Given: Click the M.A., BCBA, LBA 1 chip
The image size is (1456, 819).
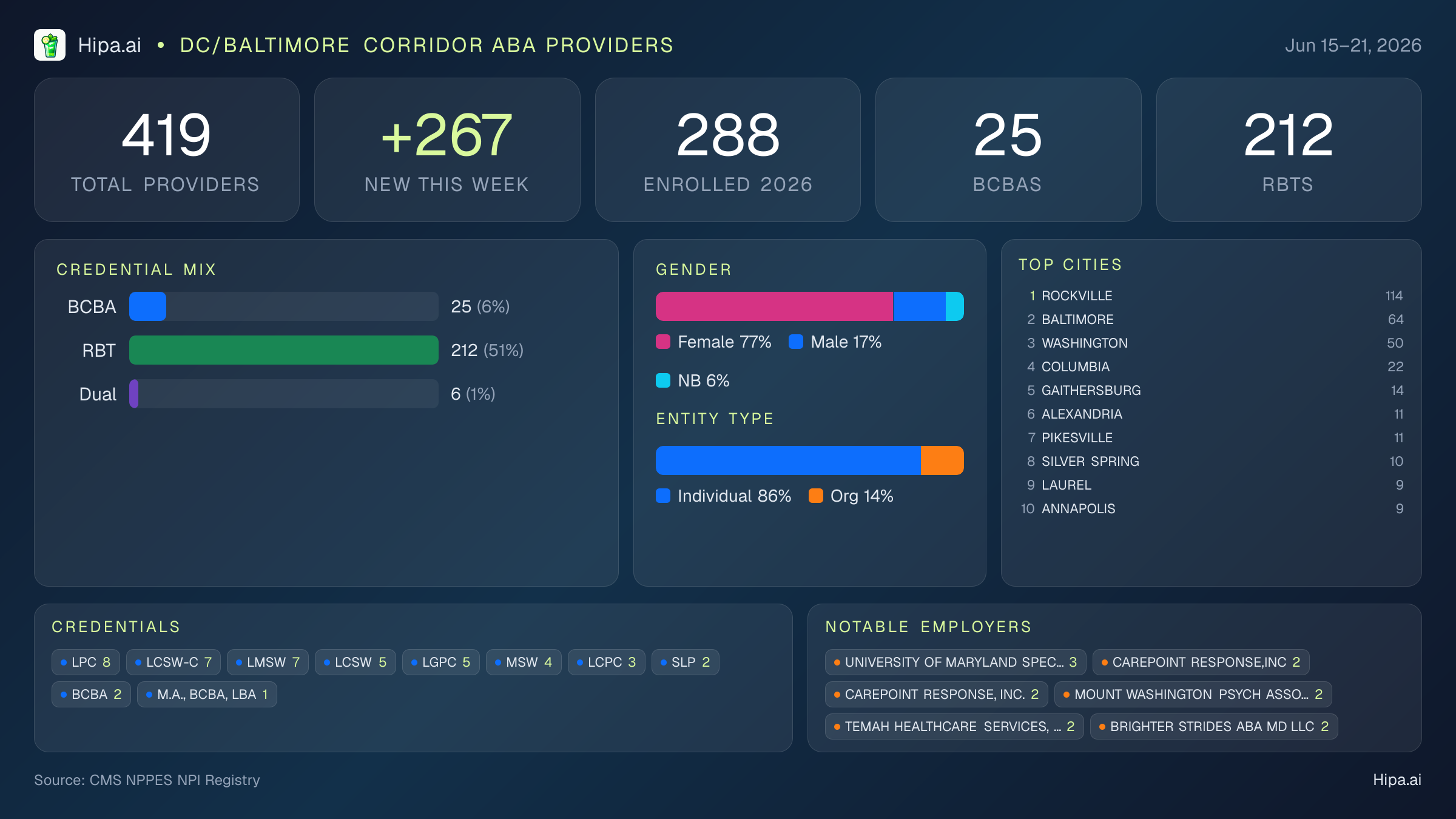Looking at the screenshot, I should point(207,694).
